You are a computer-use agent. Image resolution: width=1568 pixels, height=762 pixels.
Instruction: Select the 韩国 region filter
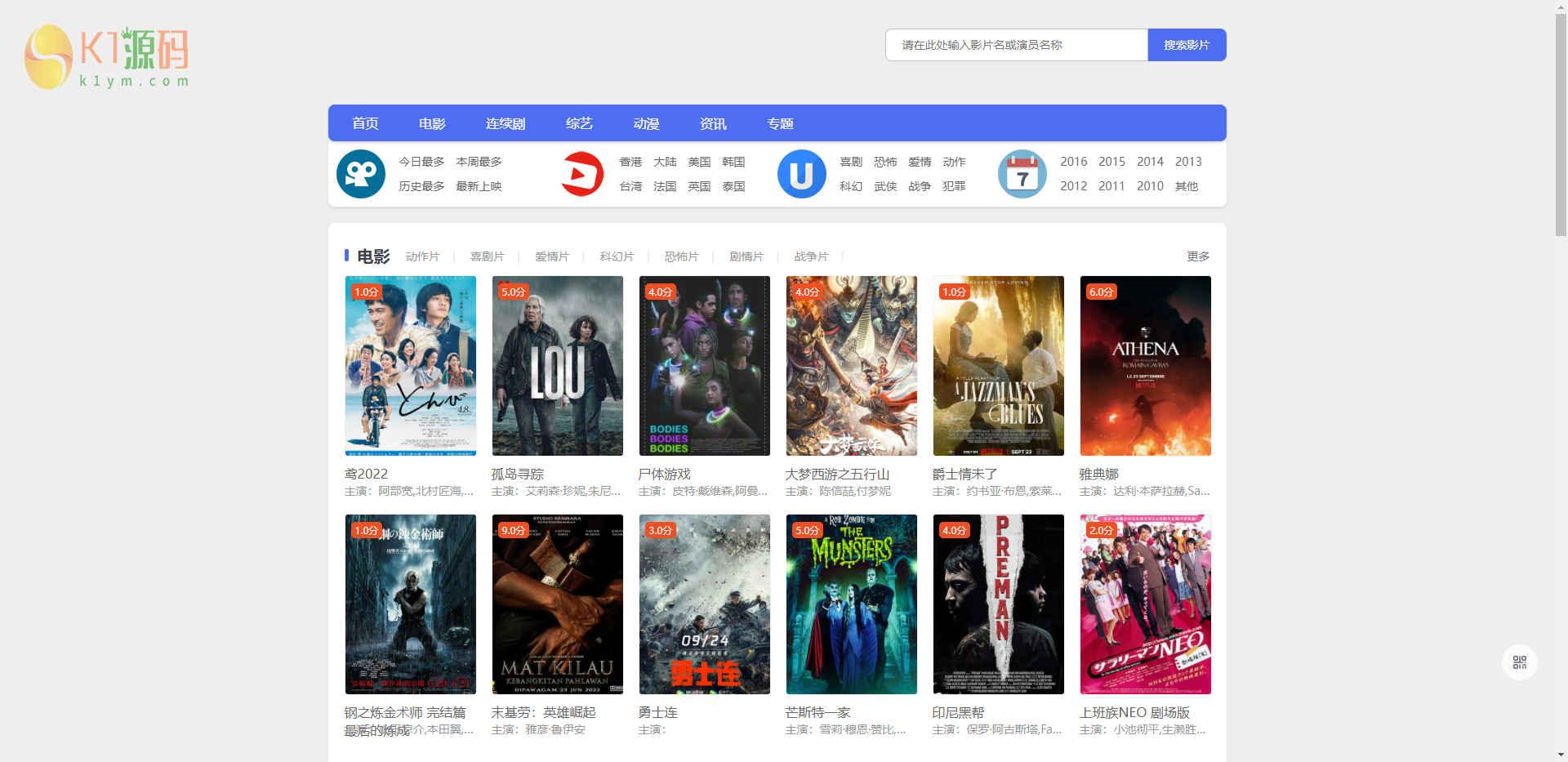tap(733, 162)
